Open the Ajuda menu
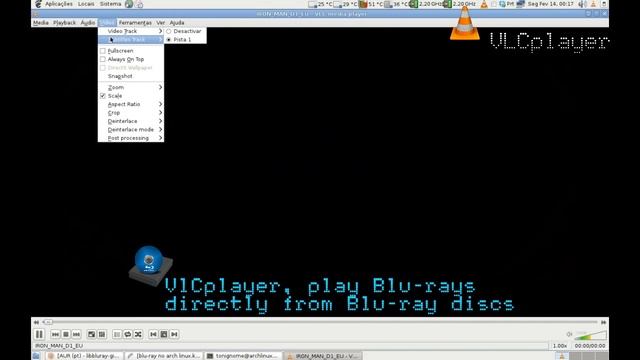This screenshot has width=640, height=360. 177,23
